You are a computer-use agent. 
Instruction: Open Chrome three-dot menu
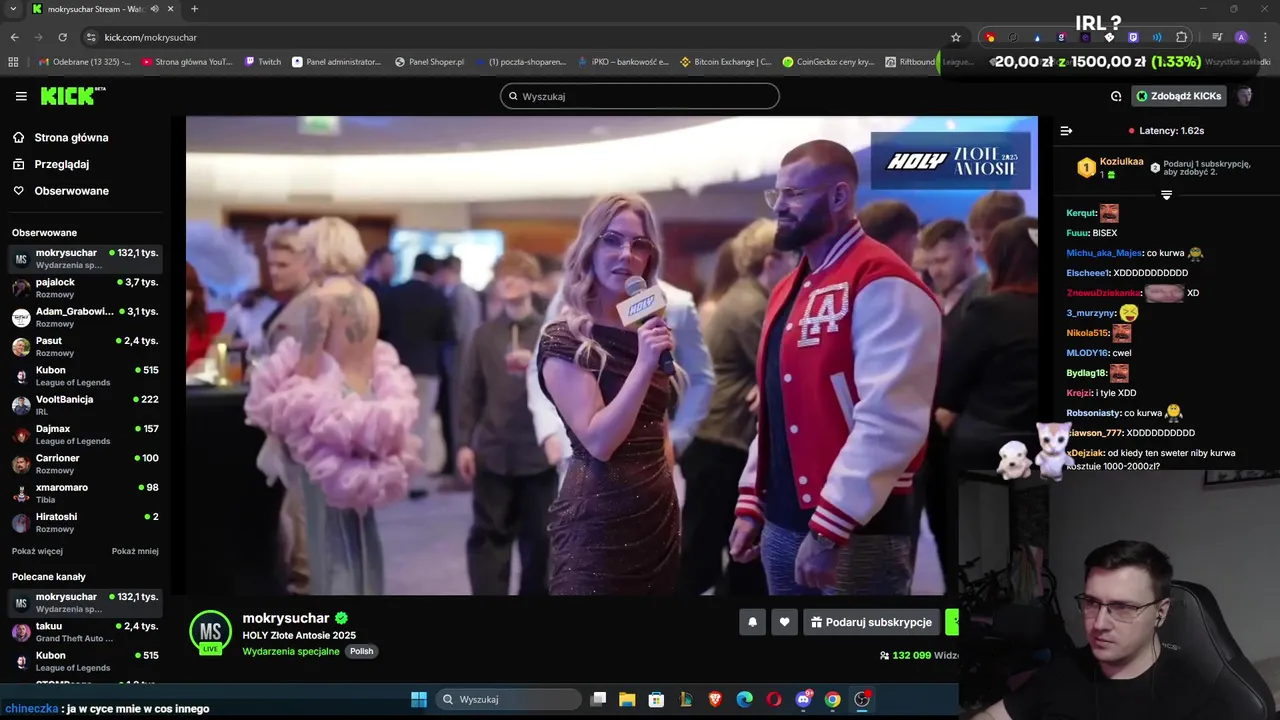point(1265,37)
